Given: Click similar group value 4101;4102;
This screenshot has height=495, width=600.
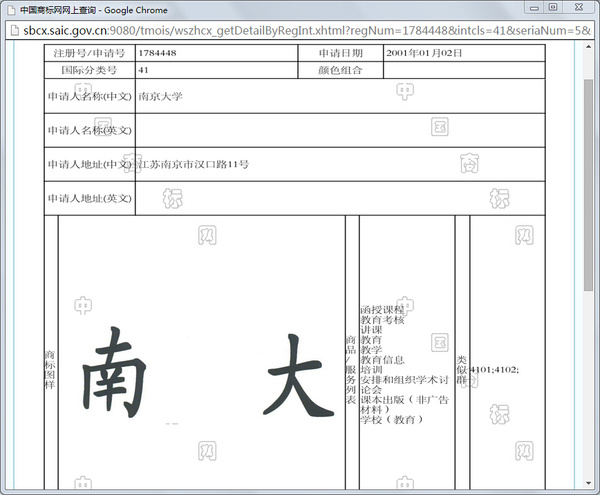Looking at the screenshot, I should (x=494, y=370).
